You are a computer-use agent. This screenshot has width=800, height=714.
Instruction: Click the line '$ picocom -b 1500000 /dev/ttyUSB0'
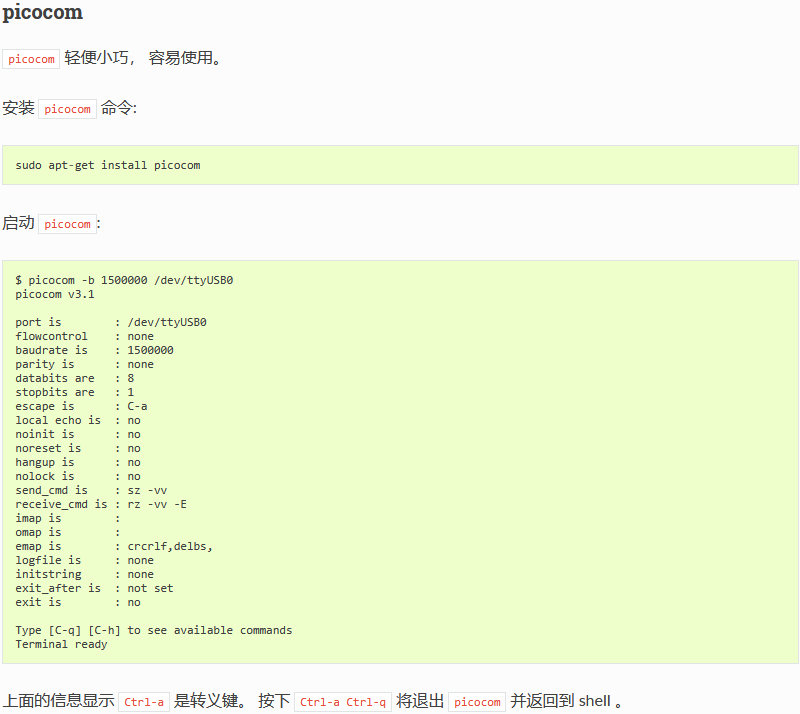tap(124, 280)
